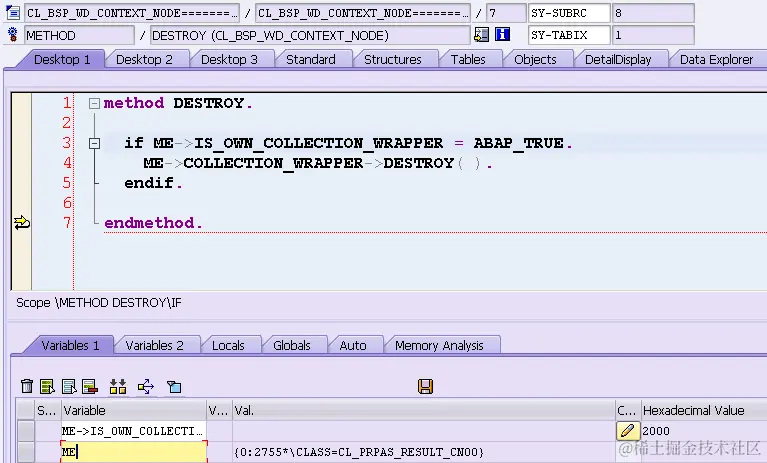The width and height of the screenshot is (767, 463).
Task: Click the Hexadecimal Value column header
Action: click(704, 410)
